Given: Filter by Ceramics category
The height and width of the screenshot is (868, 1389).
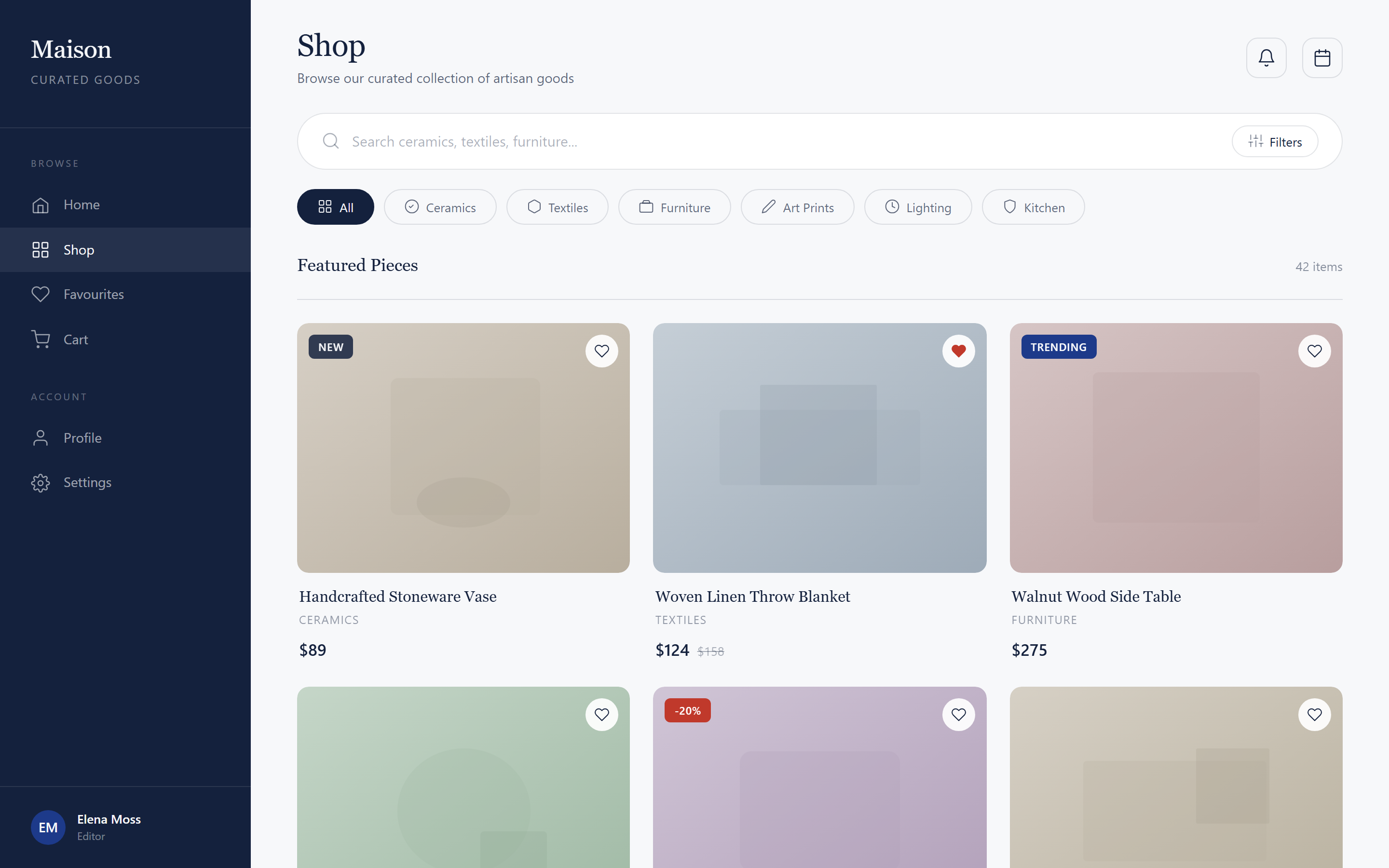Looking at the screenshot, I should pyautogui.click(x=440, y=207).
